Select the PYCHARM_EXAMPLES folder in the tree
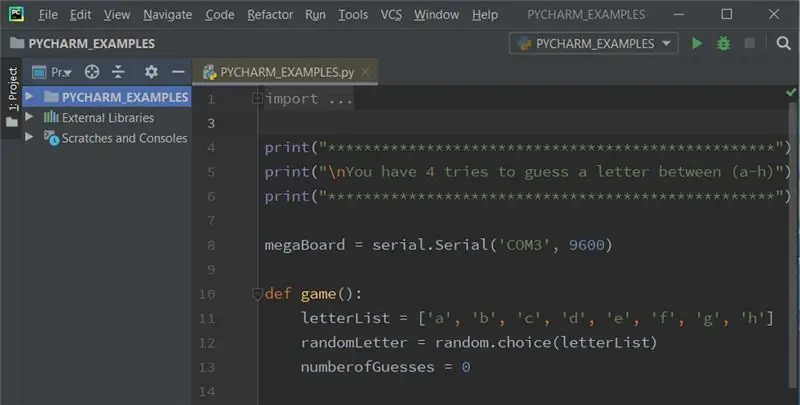The width and height of the screenshot is (800, 405). click(125, 97)
